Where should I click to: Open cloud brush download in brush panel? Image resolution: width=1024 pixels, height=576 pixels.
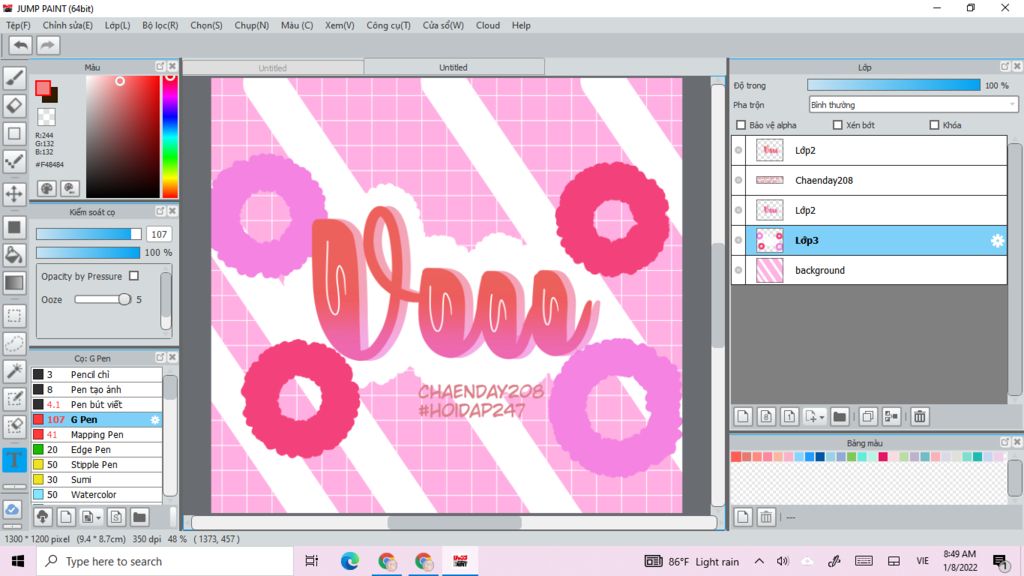pyautogui.click(x=42, y=517)
